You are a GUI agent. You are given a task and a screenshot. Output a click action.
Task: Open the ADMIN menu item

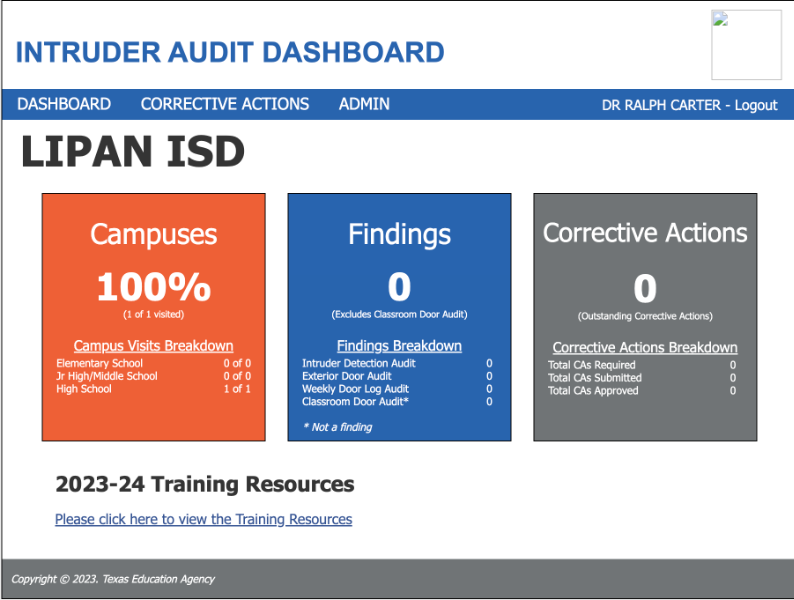click(364, 104)
